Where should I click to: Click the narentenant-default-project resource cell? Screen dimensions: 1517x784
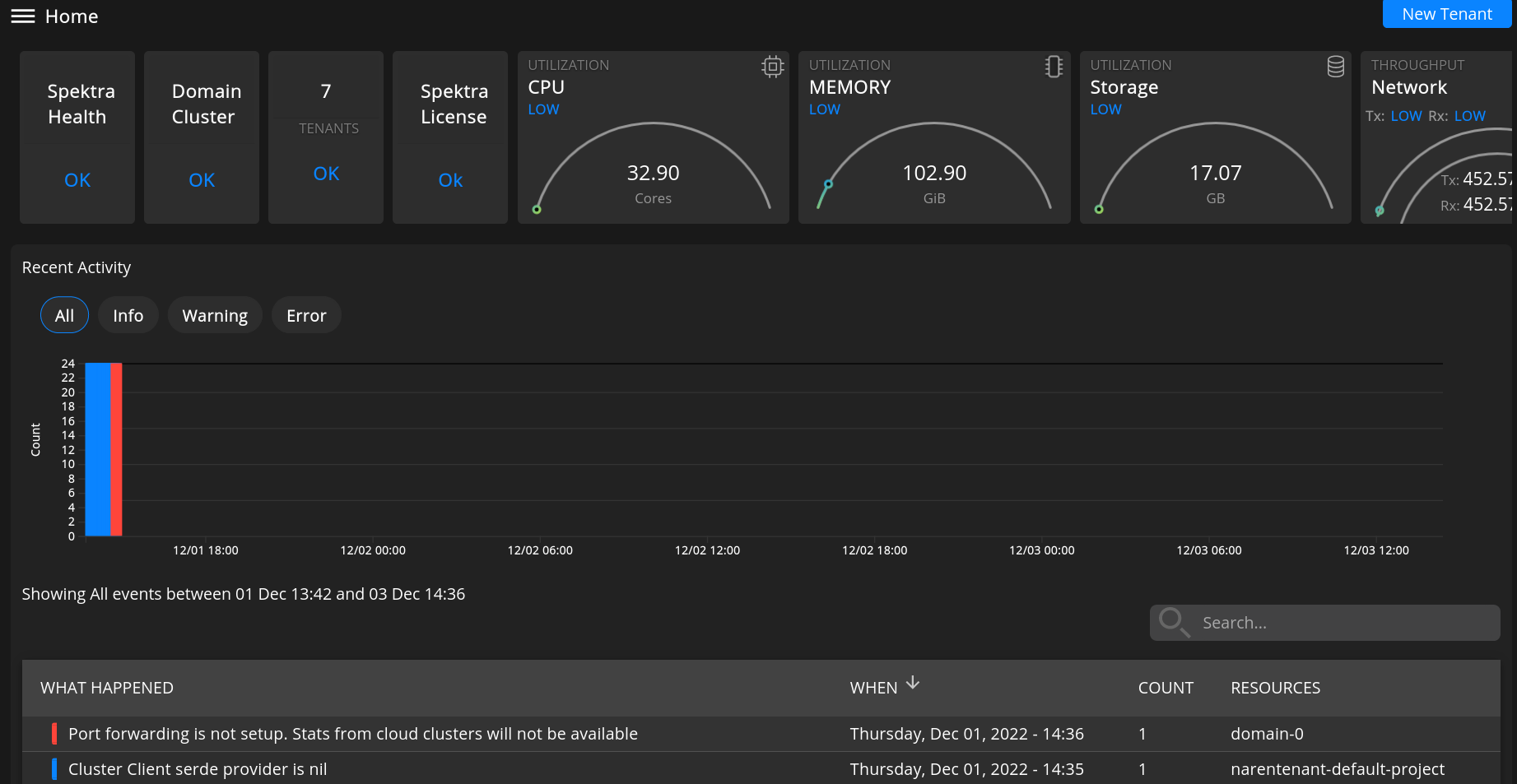tap(1338, 769)
